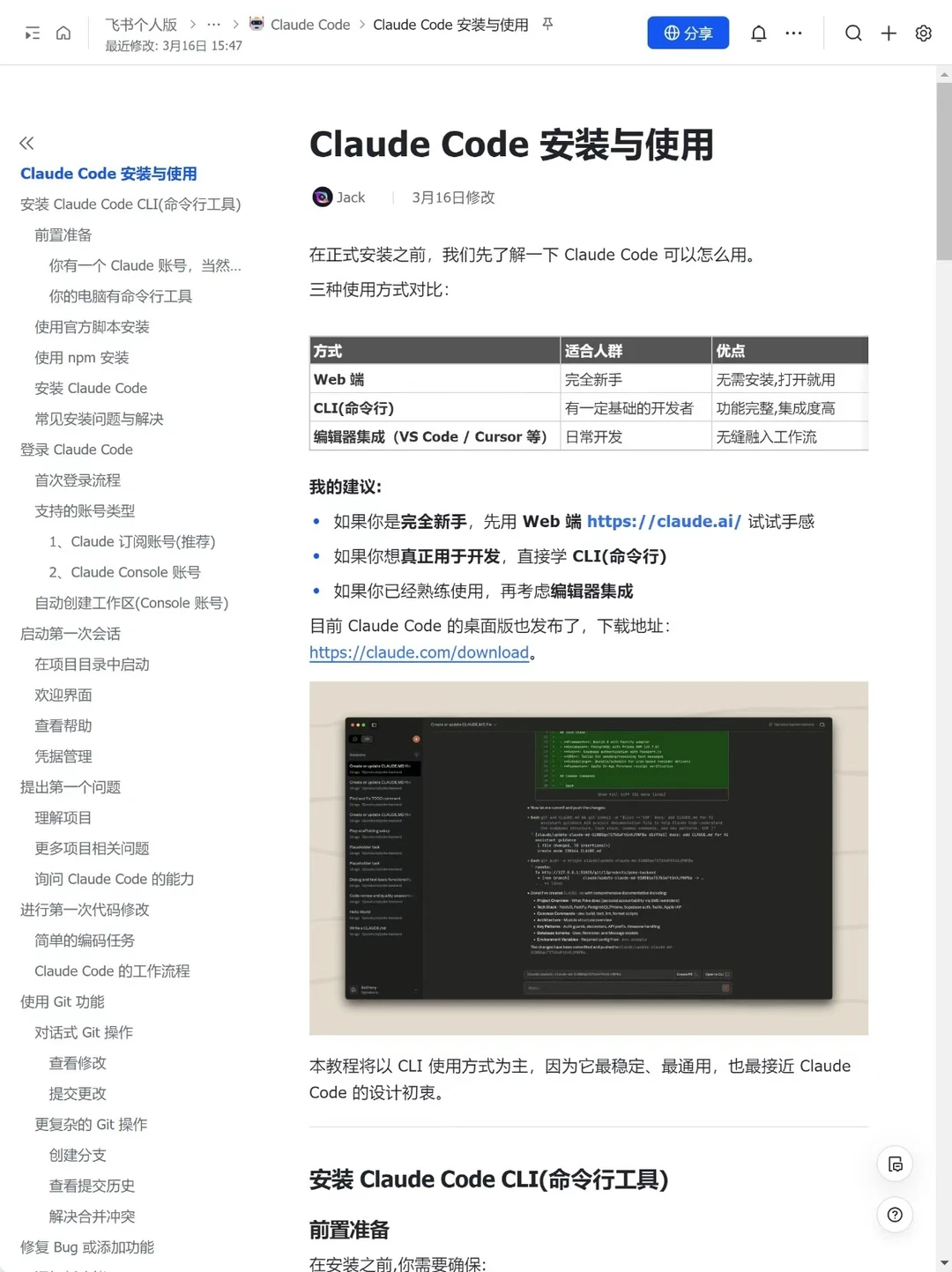The image size is (952, 1272).
Task: Open the search magnifier icon
Action: 853,33
